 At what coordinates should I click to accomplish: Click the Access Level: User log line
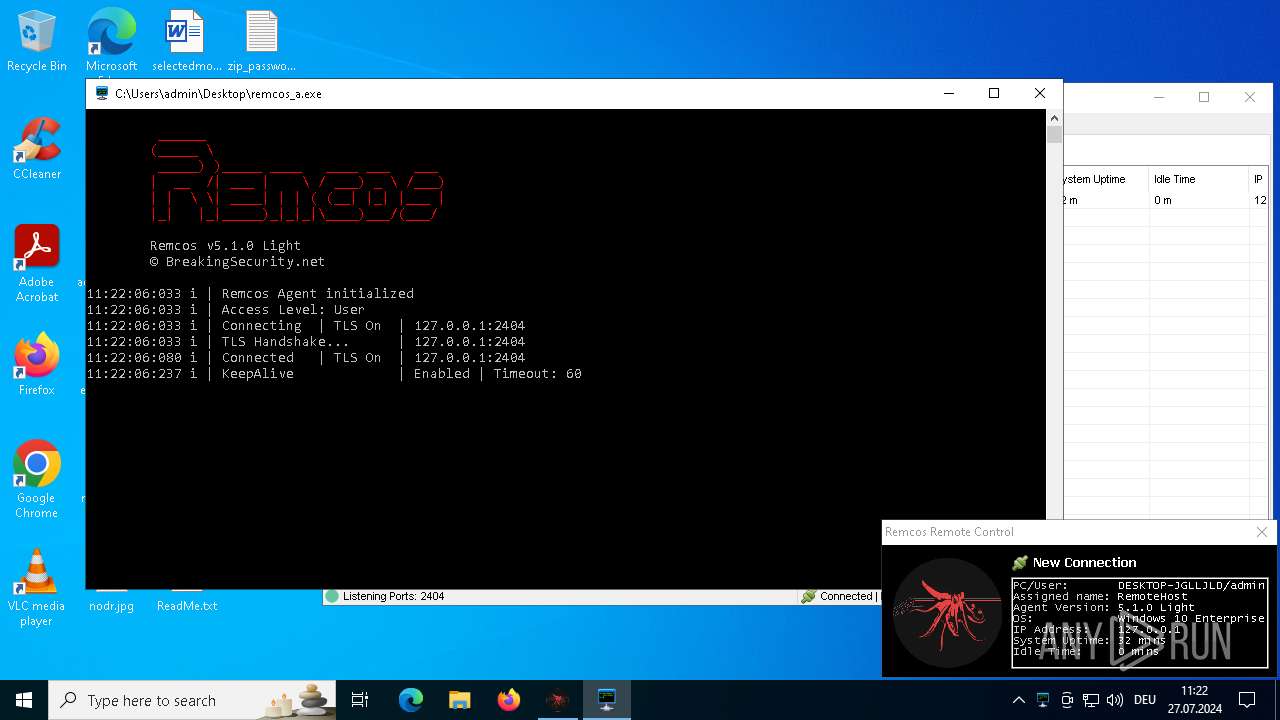226,309
